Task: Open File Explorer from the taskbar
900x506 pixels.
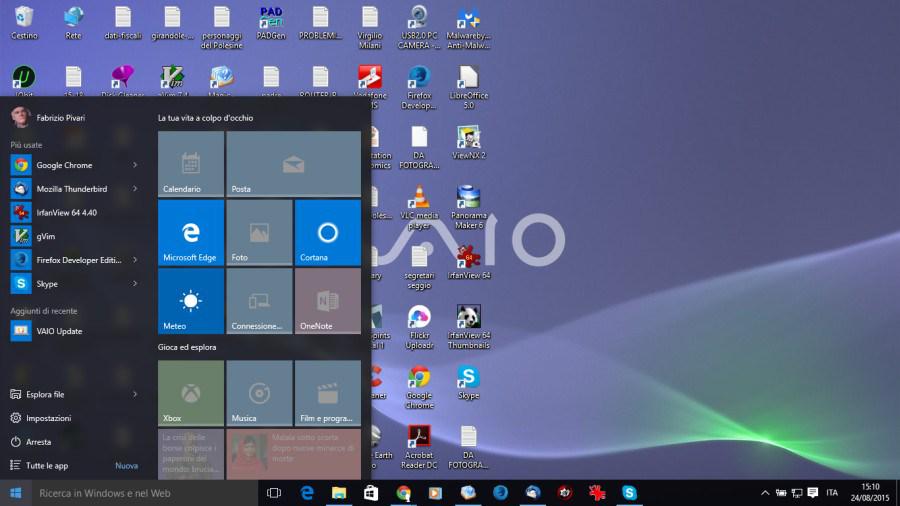Action: [x=339, y=493]
